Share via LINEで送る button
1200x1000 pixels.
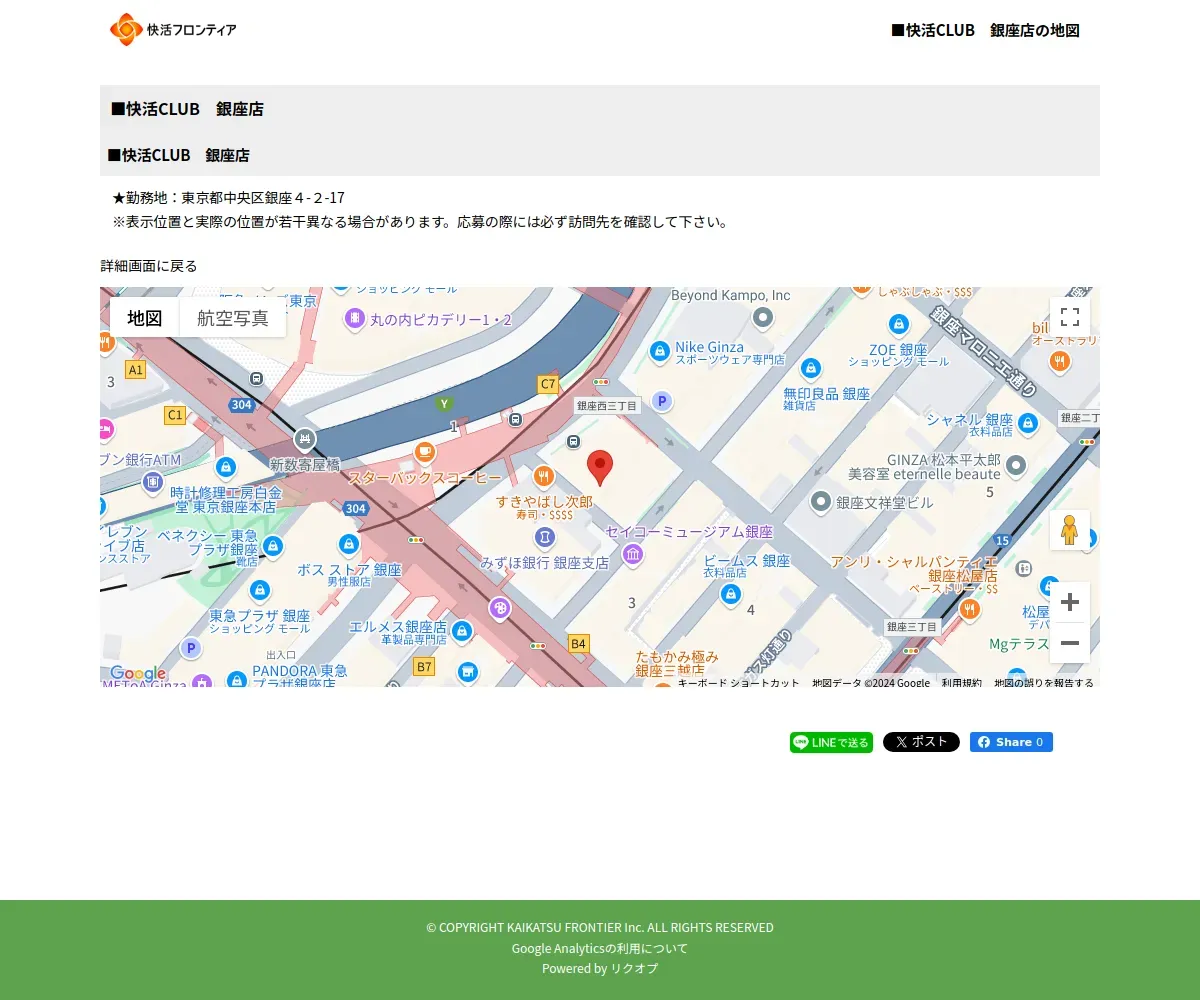click(831, 742)
